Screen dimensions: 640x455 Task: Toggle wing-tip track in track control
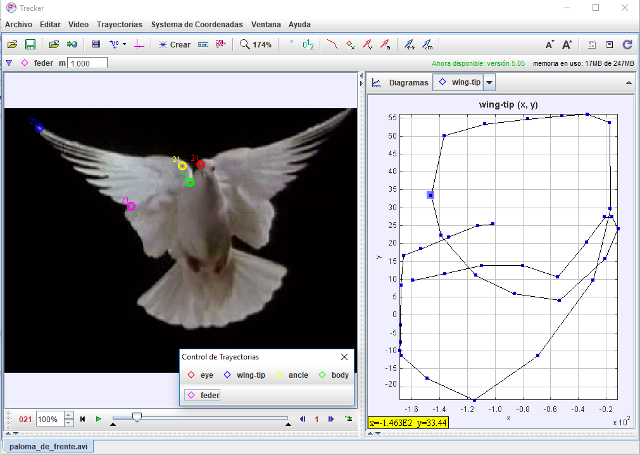244,375
